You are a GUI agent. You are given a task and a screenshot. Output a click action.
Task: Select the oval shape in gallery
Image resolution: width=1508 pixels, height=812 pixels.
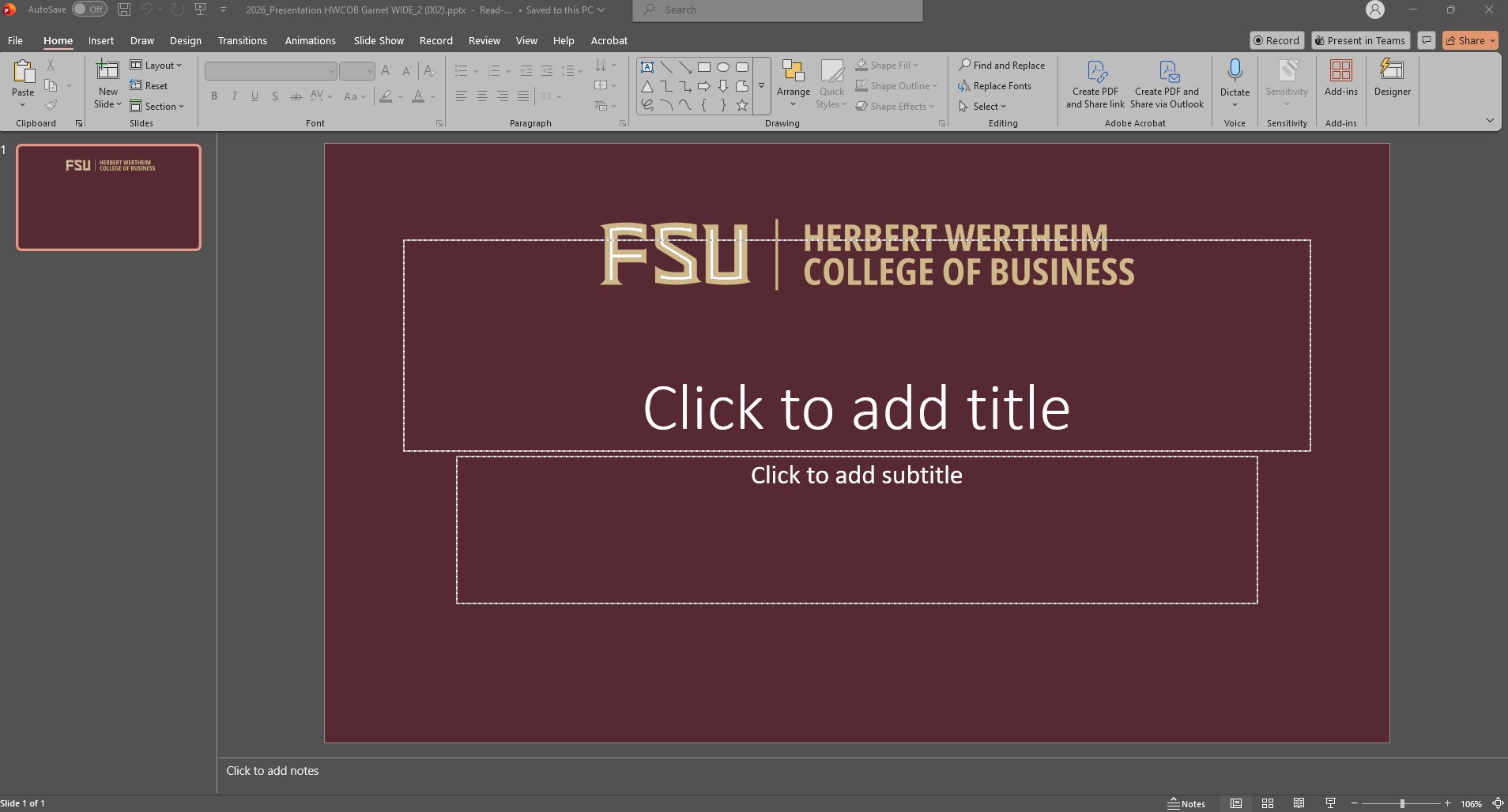722,67
